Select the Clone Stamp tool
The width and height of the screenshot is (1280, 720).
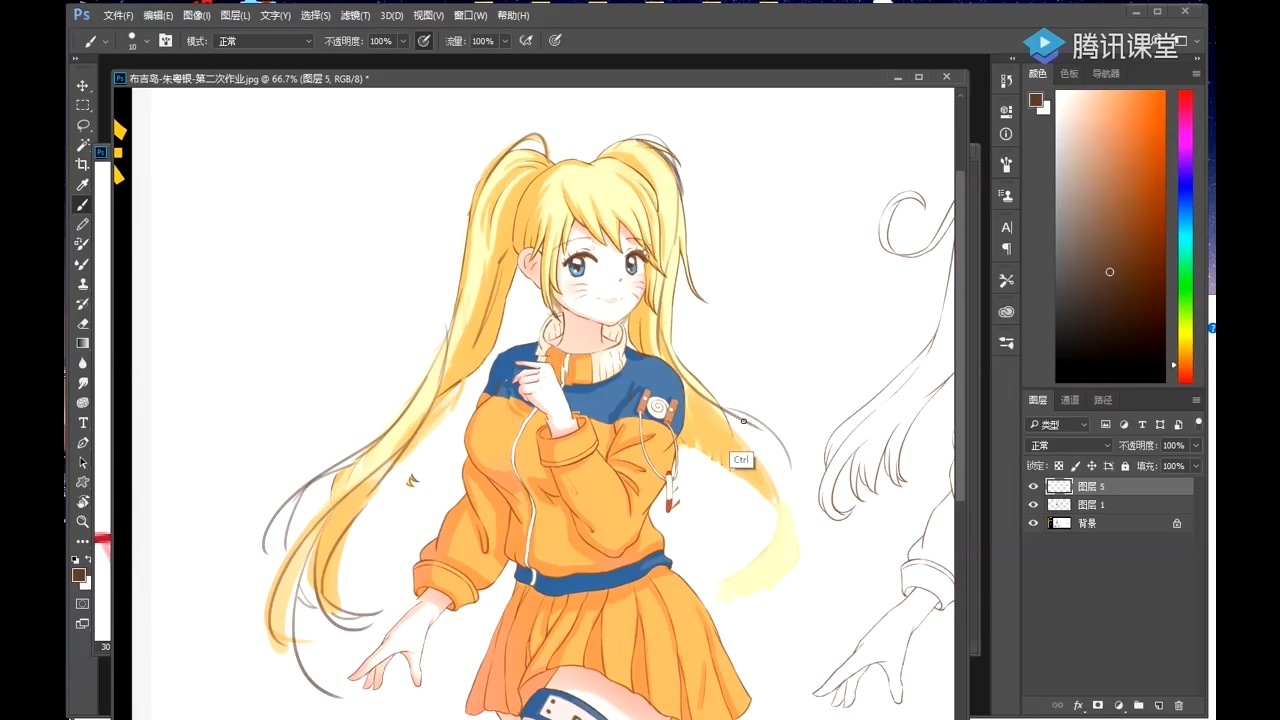coord(83,284)
